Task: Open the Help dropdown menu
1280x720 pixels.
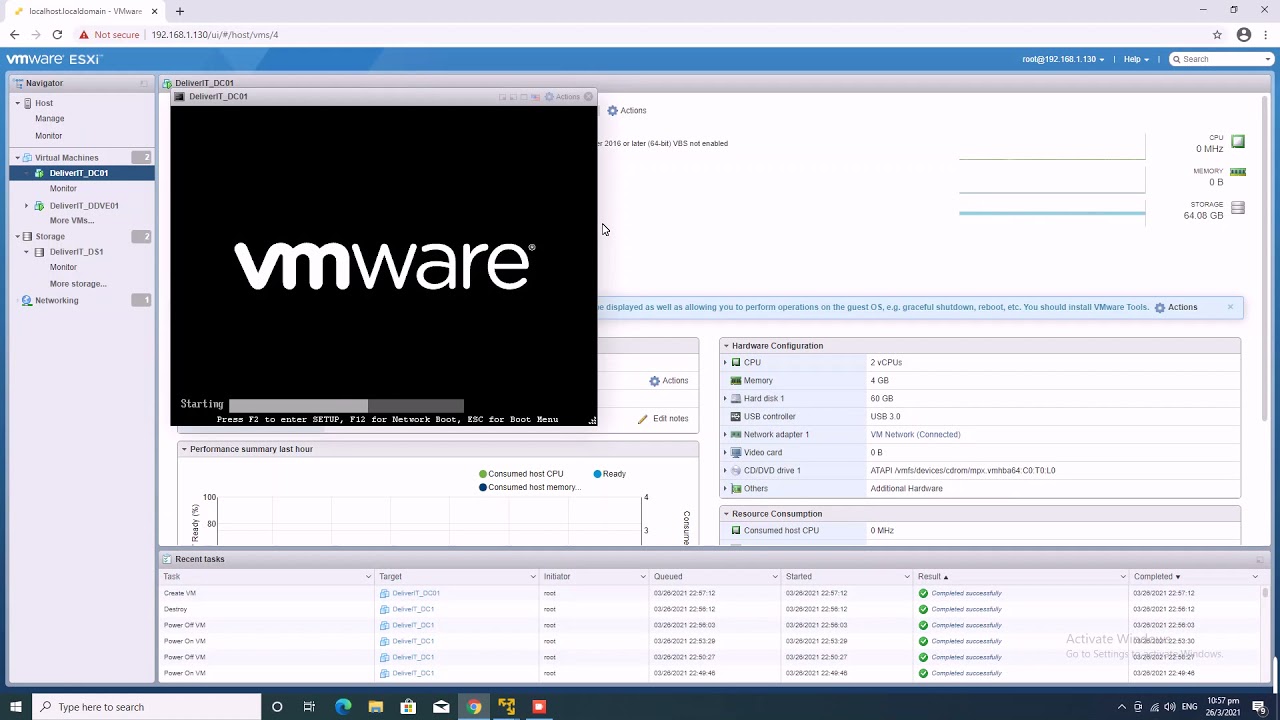Action: [x=1136, y=59]
